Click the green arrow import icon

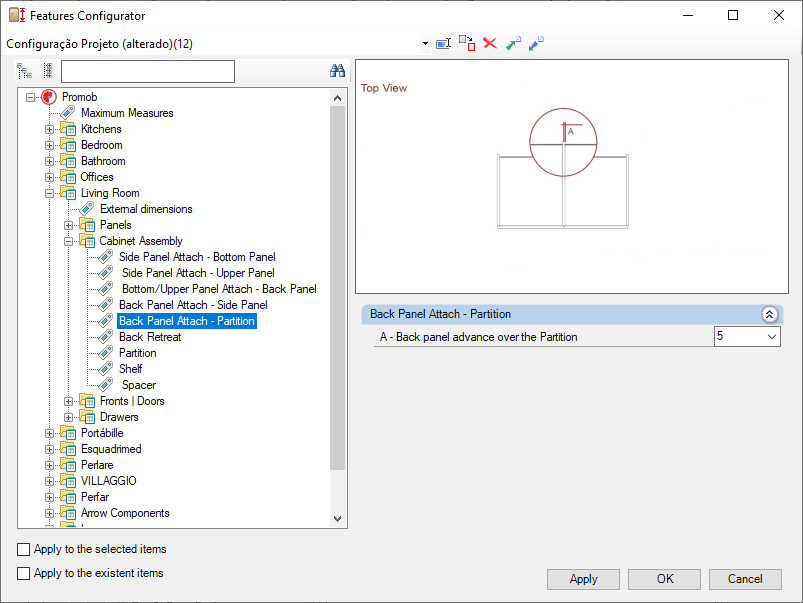(x=513, y=44)
